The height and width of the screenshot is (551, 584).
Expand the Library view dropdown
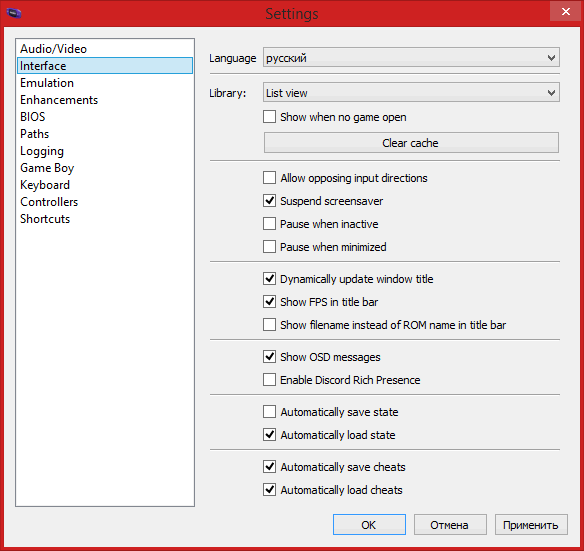coord(411,92)
